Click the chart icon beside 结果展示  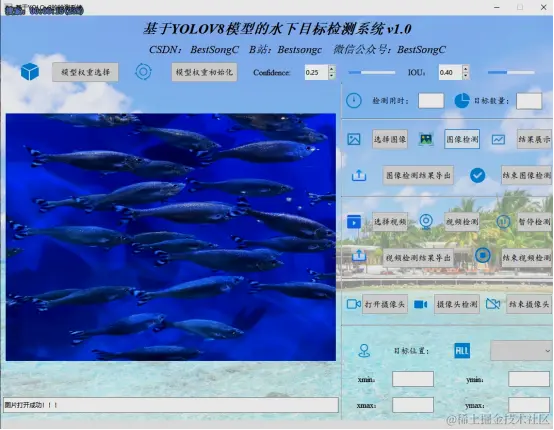(498, 140)
